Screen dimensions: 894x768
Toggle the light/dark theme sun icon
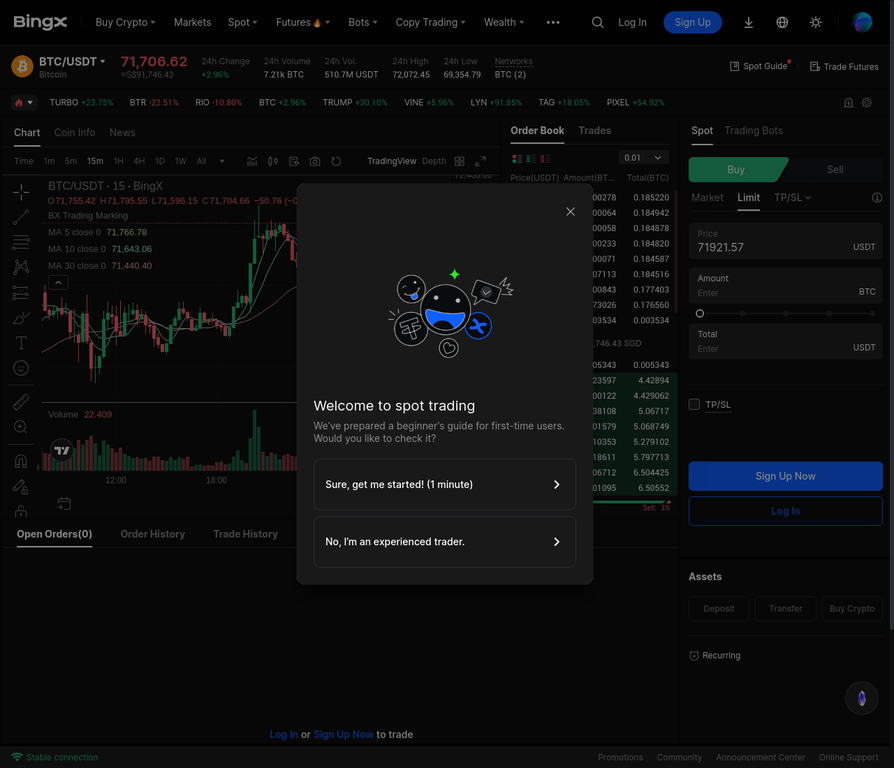pos(816,22)
